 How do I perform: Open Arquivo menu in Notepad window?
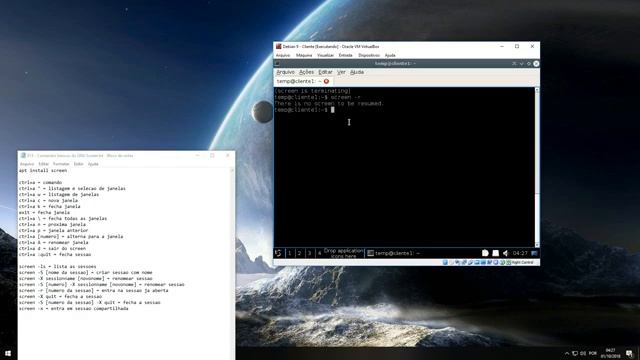[x=27, y=164]
